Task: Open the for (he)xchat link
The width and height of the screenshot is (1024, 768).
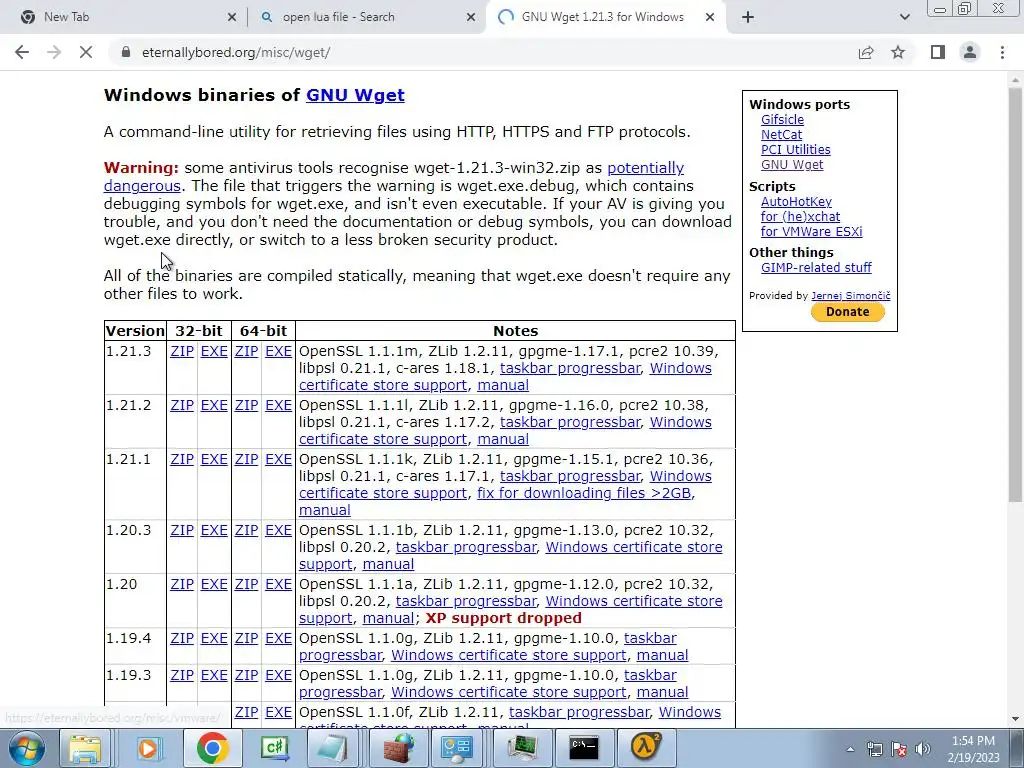Action: coord(800,217)
